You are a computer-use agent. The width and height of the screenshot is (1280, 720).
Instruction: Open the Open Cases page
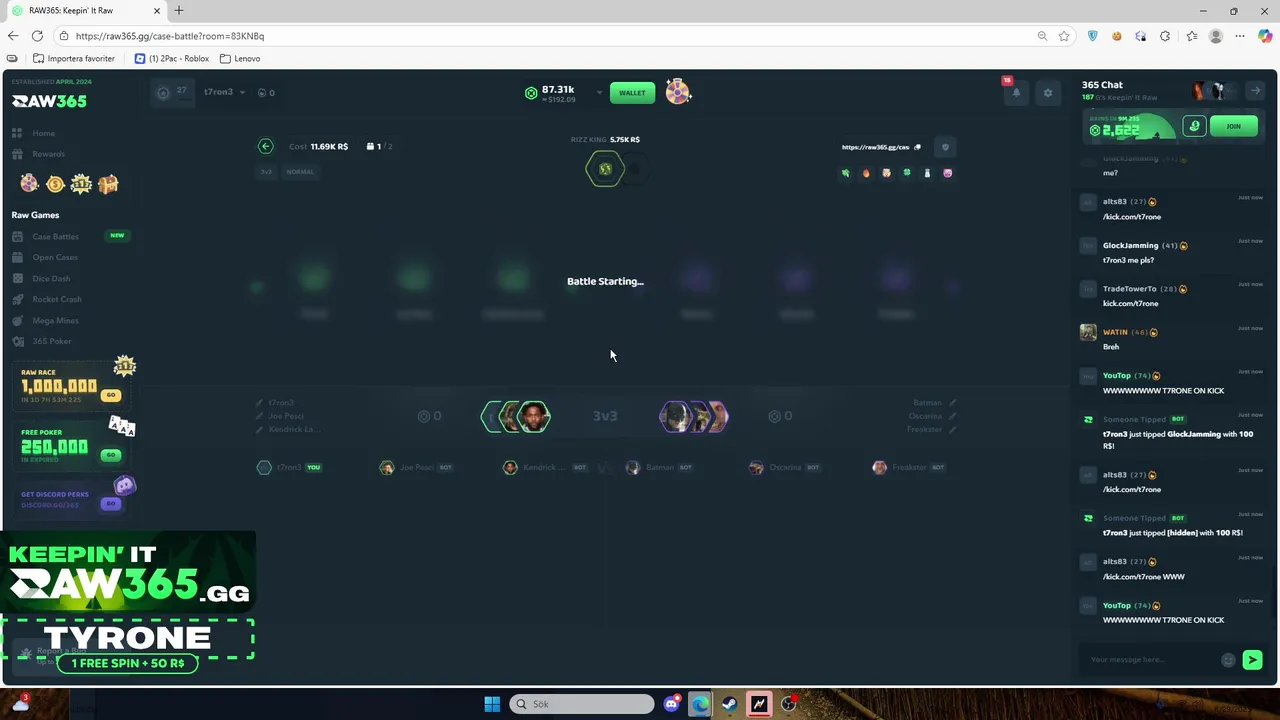coord(54,257)
